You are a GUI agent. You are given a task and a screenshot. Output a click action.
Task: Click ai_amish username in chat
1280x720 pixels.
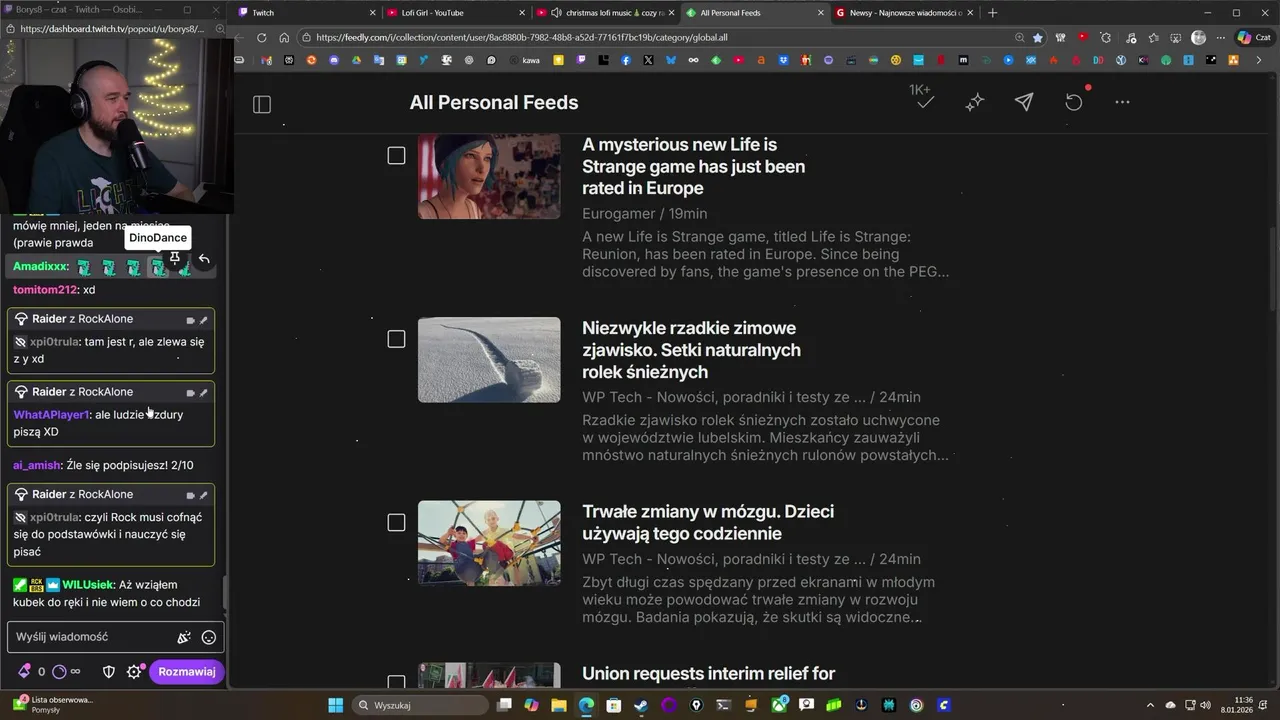pos(37,466)
